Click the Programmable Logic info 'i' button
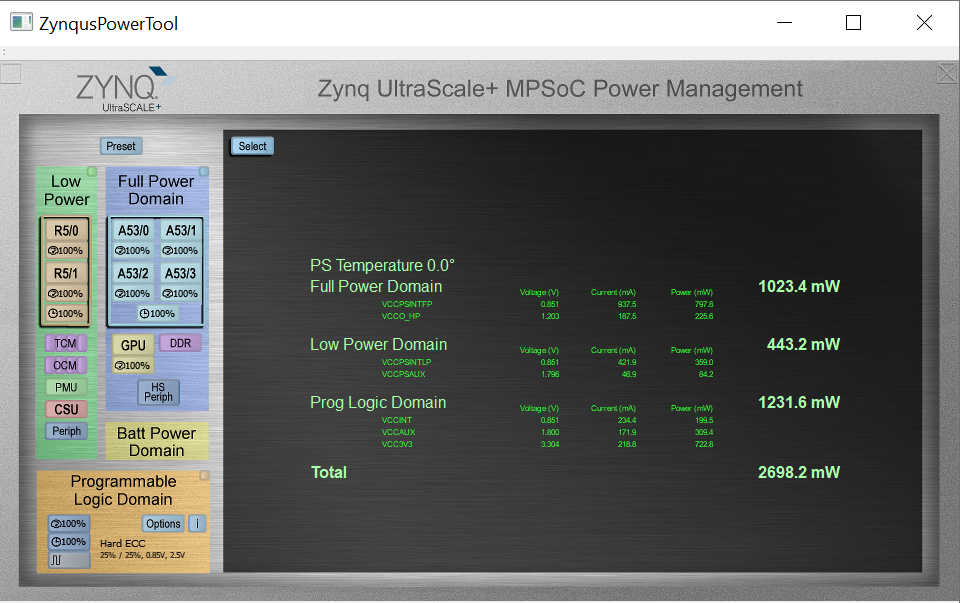This screenshot has width=960, height=603. (x=197, y=524)
